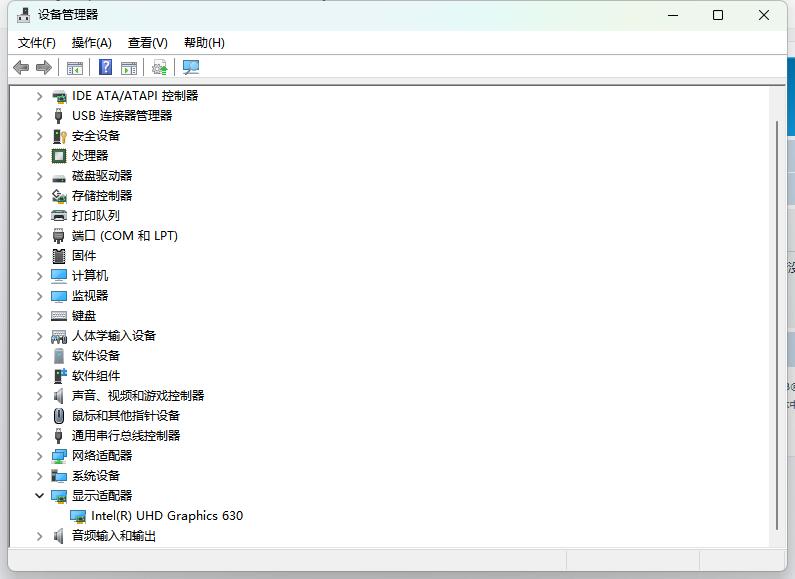This screenshot has width=795, height=579.
Task: Collapse the 显示适配器 category
Action: (40, 496)
